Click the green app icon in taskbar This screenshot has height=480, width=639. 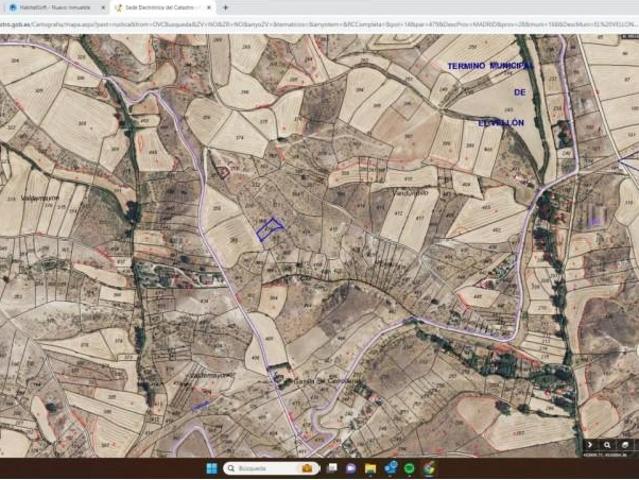tap(409, 468)
